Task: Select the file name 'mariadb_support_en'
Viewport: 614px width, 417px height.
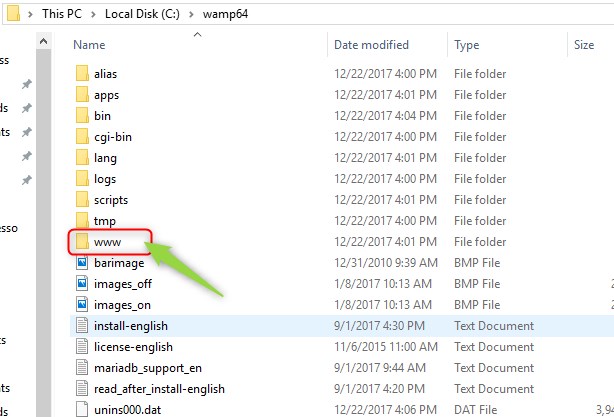Action: [148, 368]
